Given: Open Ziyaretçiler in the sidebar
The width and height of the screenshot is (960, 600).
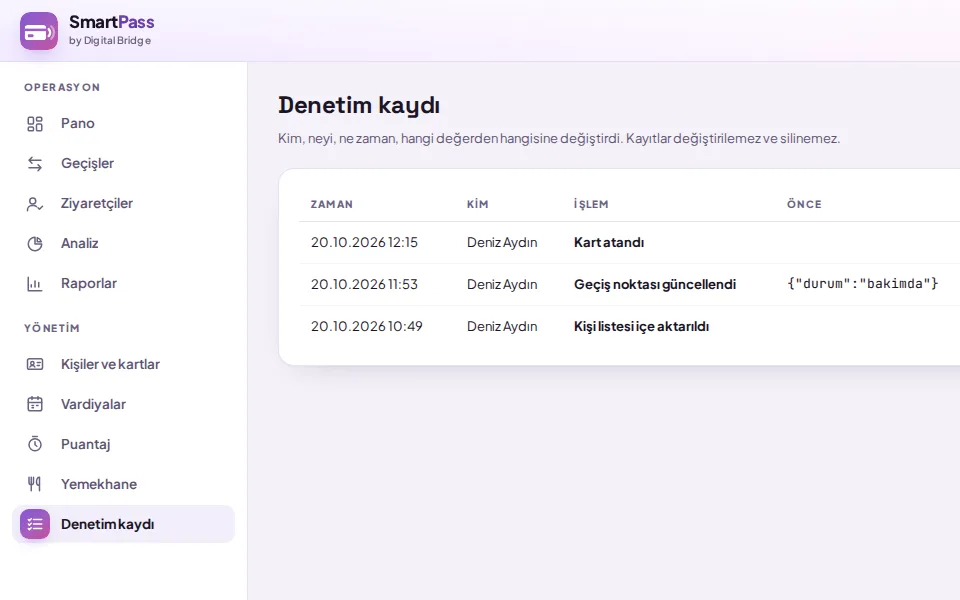Looking at the screenshot, I should [123, 203].
